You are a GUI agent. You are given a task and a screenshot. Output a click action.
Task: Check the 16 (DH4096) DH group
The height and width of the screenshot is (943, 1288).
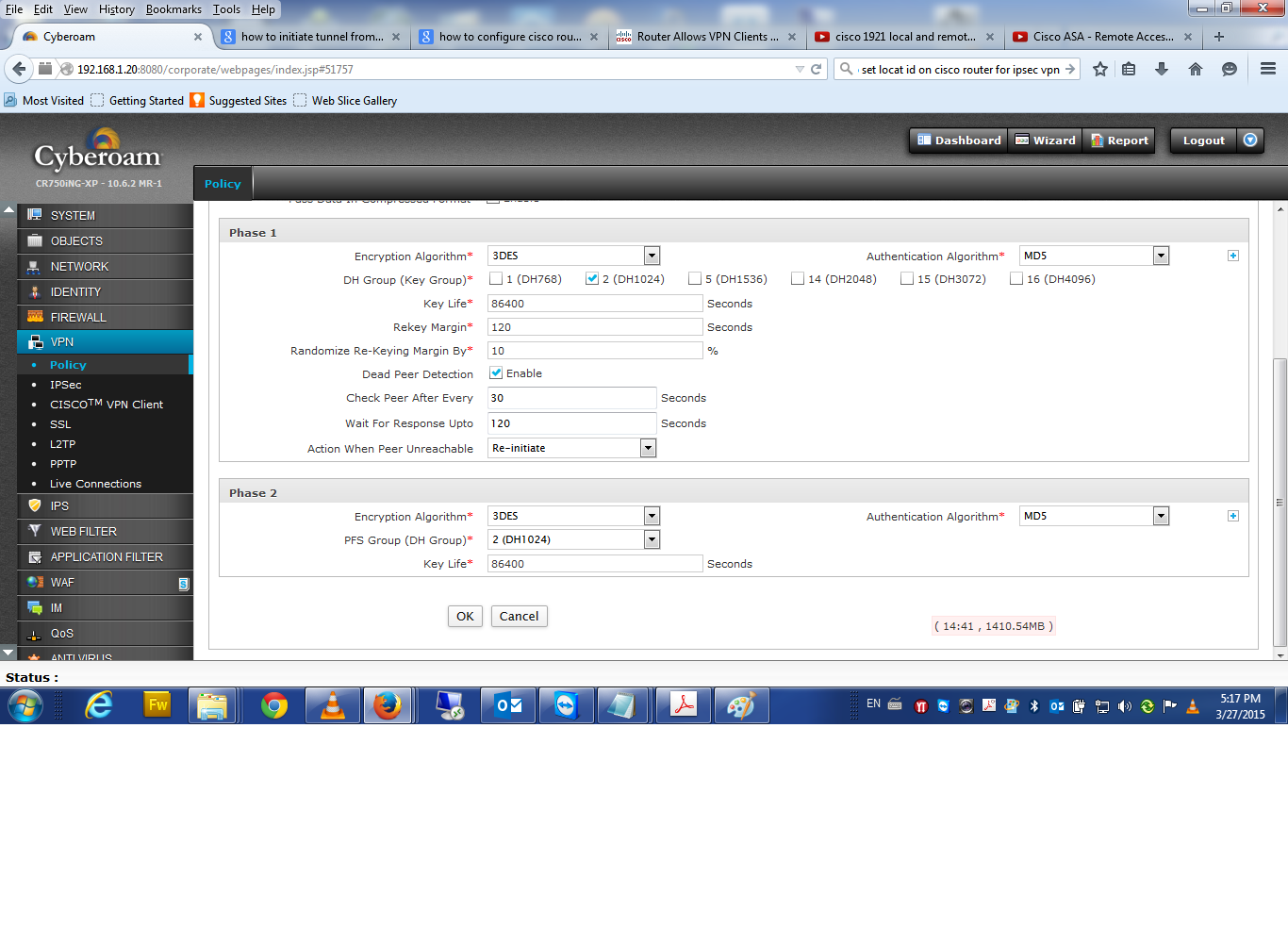click(1016, 278)
